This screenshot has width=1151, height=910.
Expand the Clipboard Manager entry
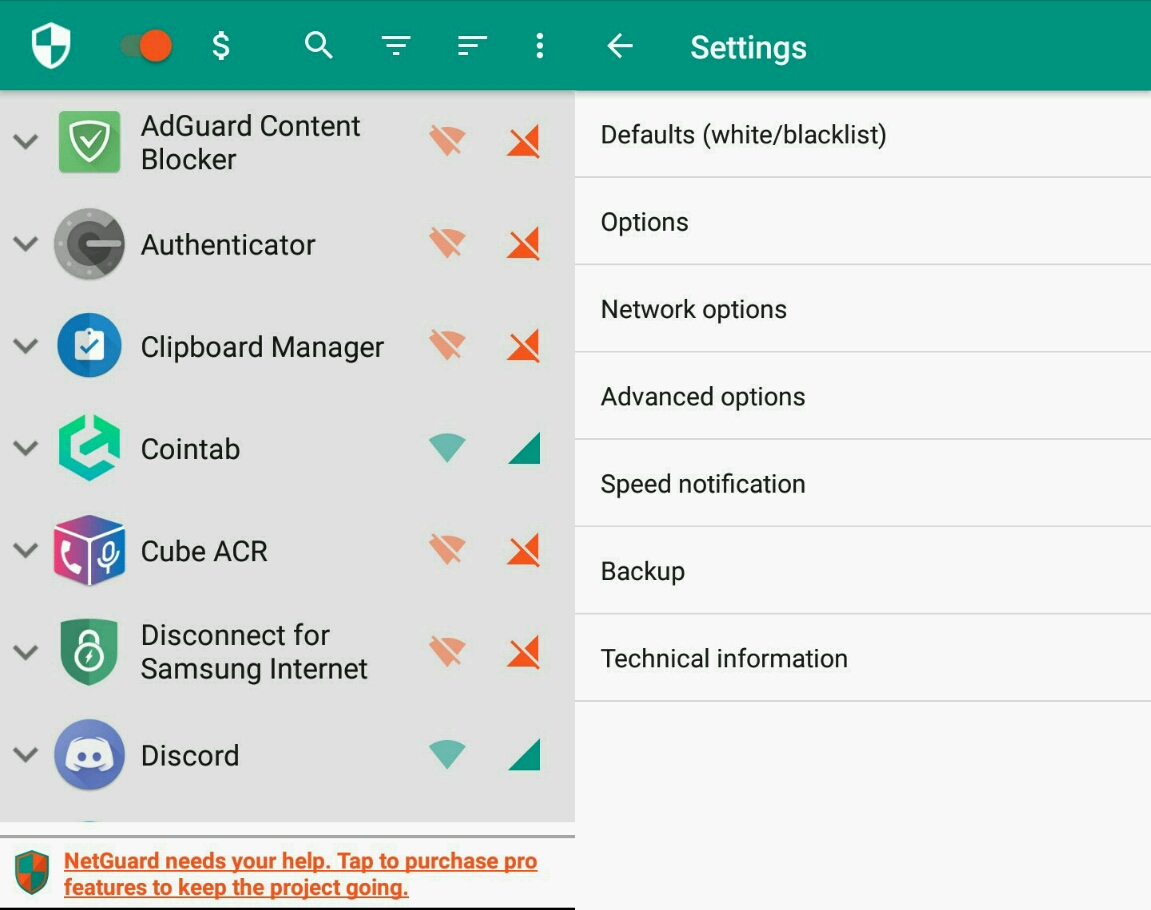[x=26, y=346]
